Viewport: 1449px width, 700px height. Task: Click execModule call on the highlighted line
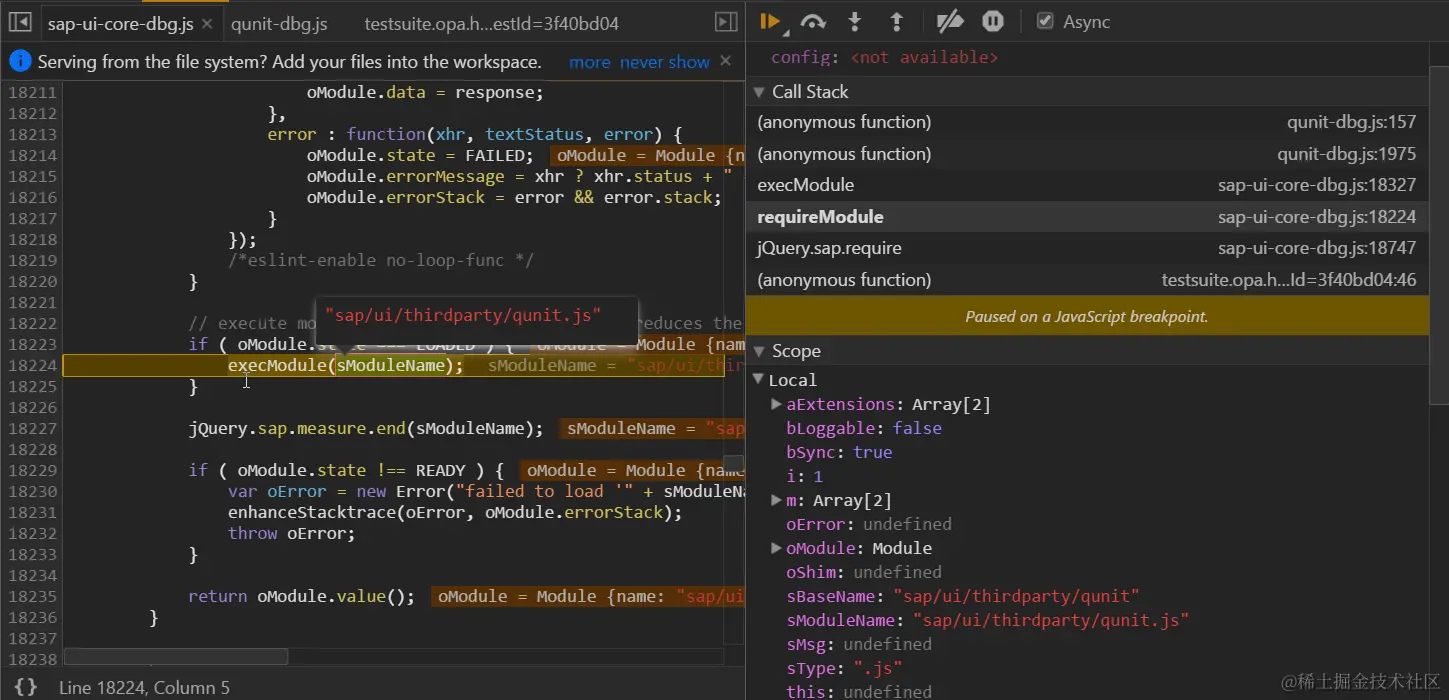point(346,365)
